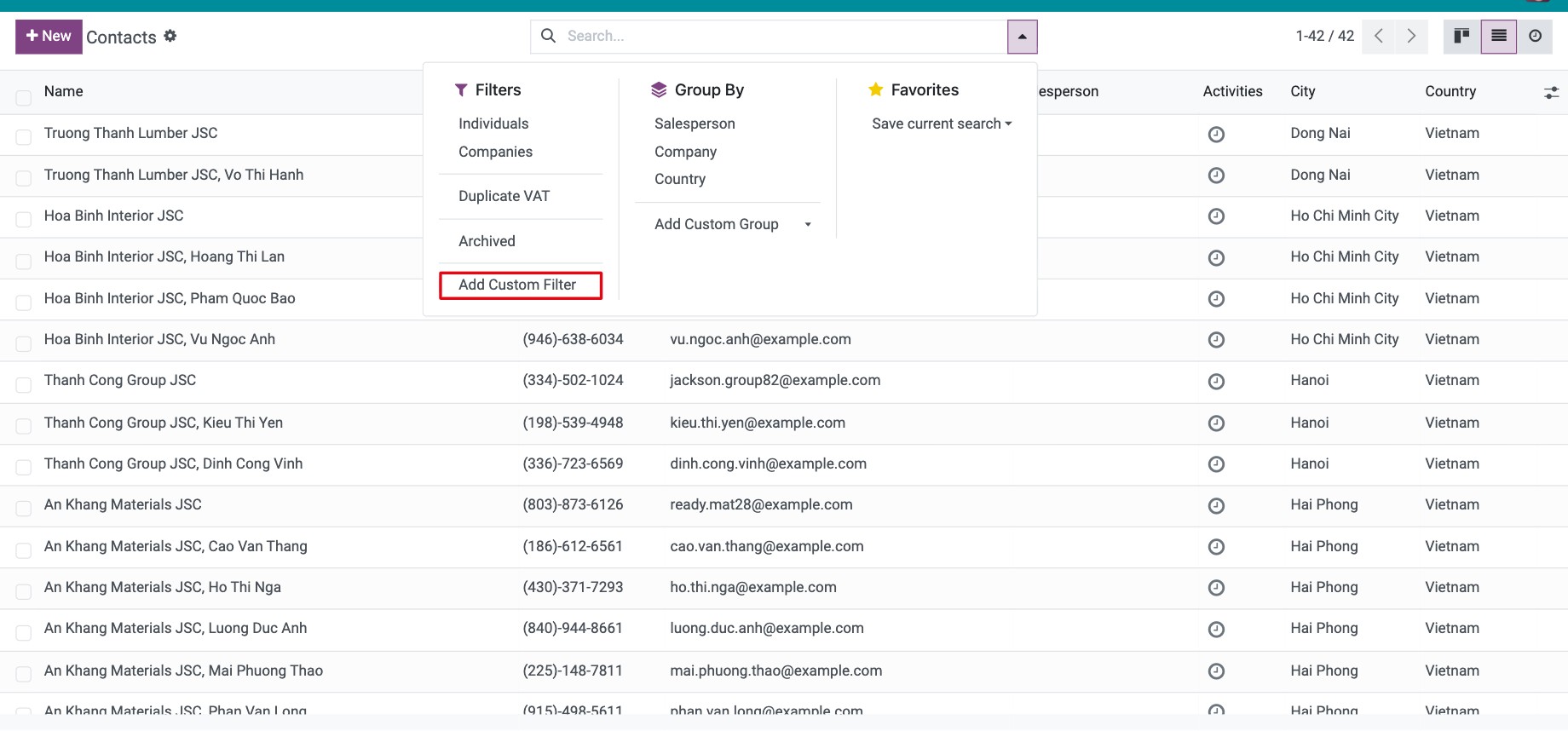The width and height of the screenshot is (1568, 731).
Task: Click the search magnifier icon
Action: 549,36
